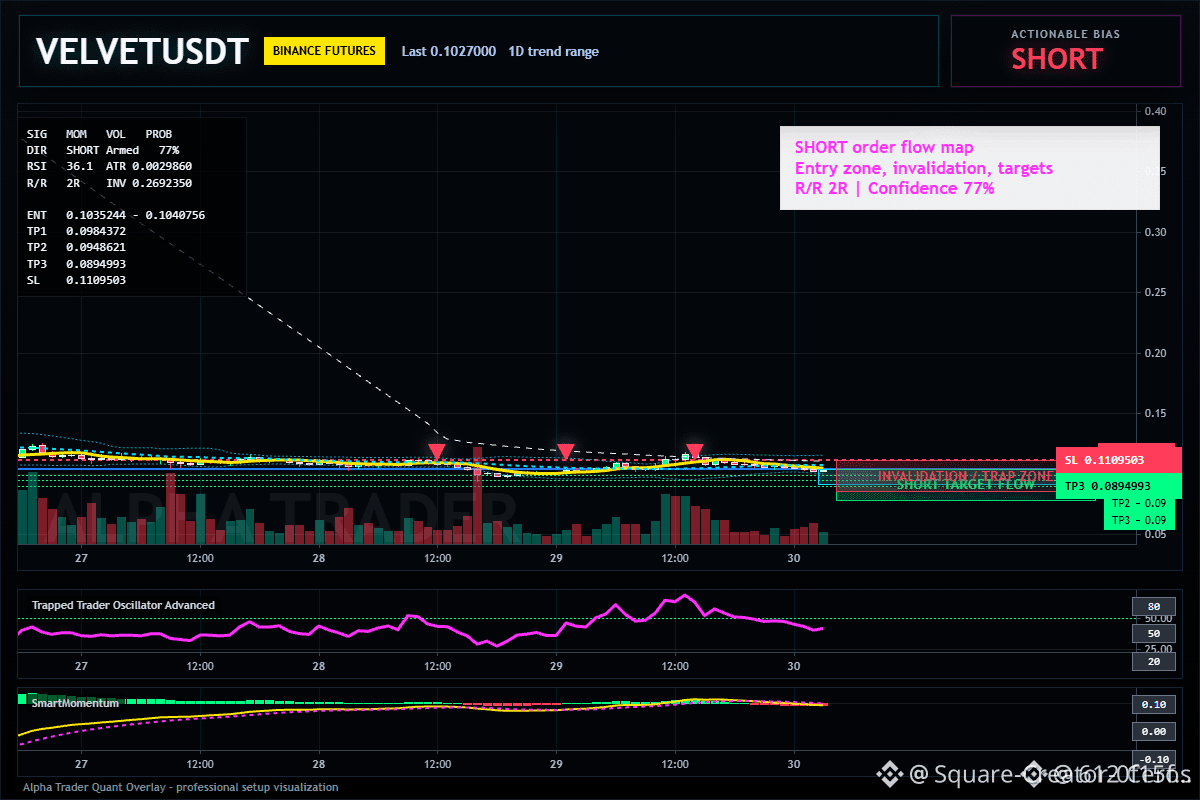The image size is (1200, 800).
Task: Click the red triangle above 12:00 on the 29th
Action: [x=694, y=452]
